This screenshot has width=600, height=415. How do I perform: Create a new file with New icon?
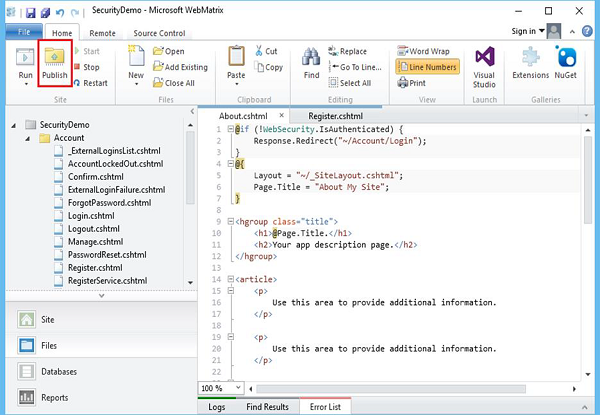135,58
